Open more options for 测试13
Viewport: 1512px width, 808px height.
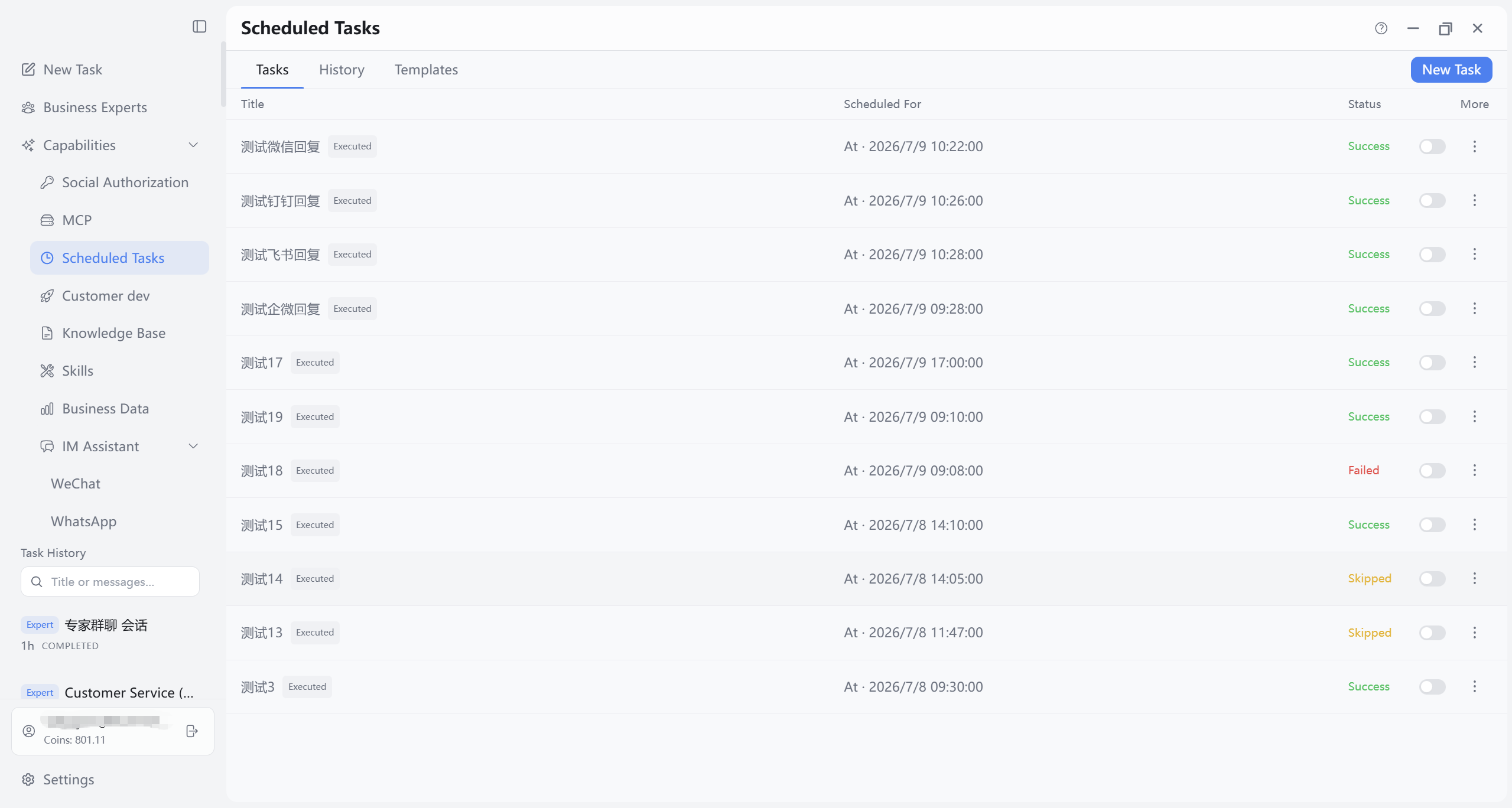tap(1474, 633)
